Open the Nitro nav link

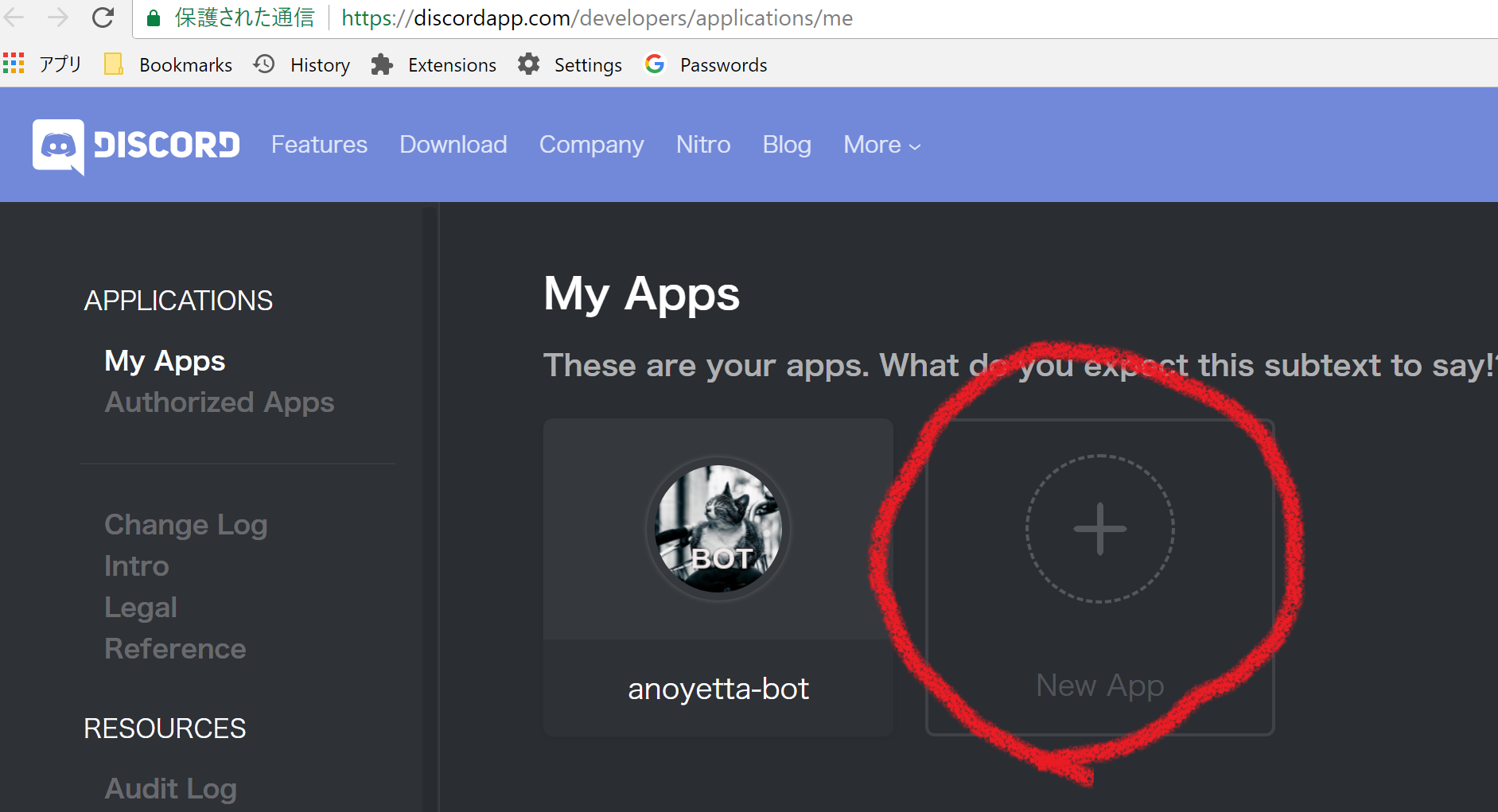click(703, 145)
